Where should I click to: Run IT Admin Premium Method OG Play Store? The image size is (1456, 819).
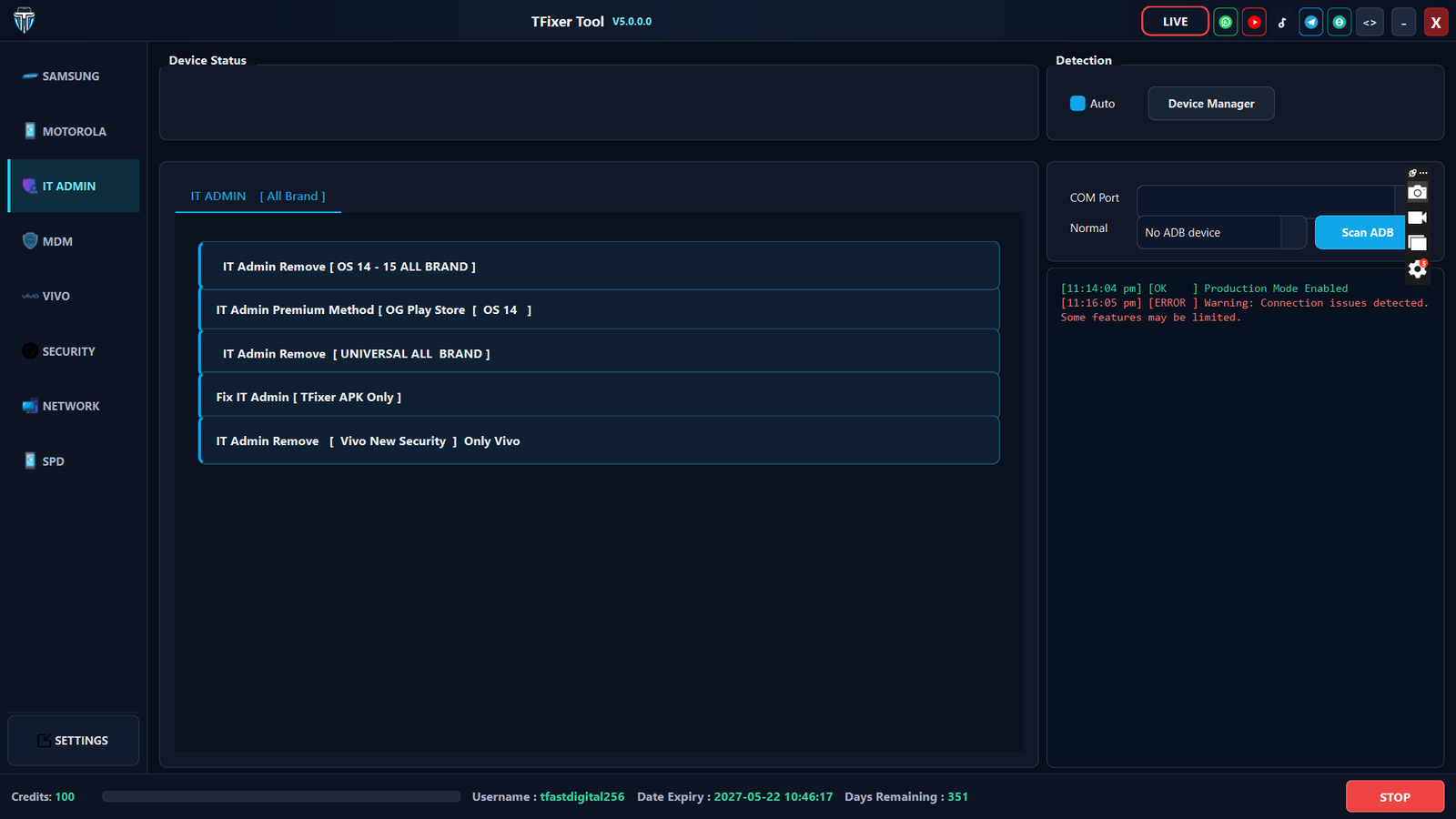click(599, 309)
